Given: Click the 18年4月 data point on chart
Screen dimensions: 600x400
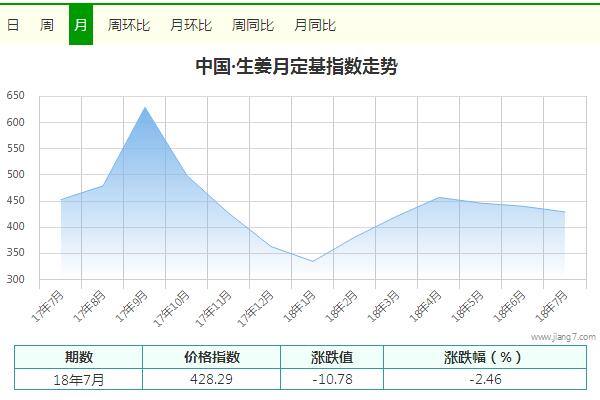Looking at the screenshot, I should (x=439, y=198).
